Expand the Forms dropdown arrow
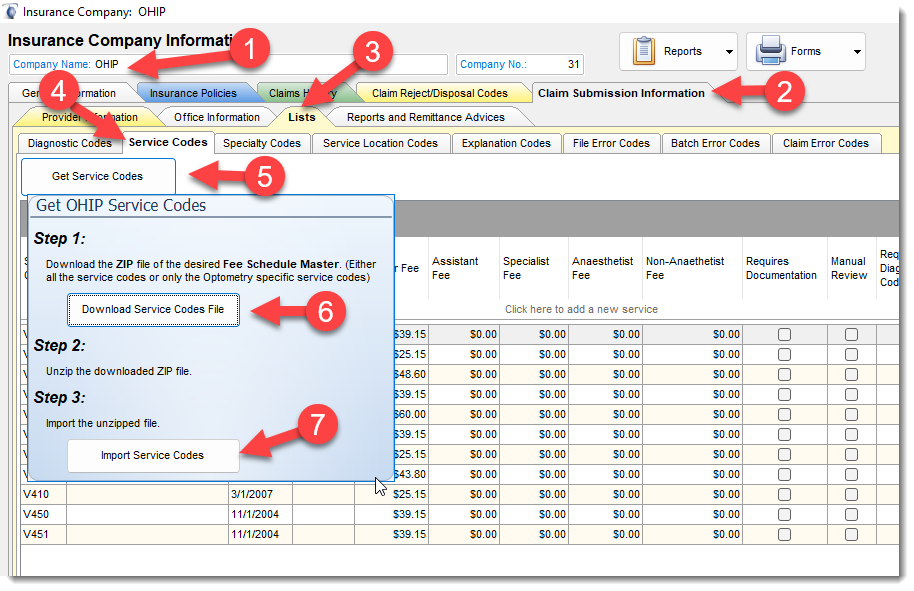 point(857,52)
